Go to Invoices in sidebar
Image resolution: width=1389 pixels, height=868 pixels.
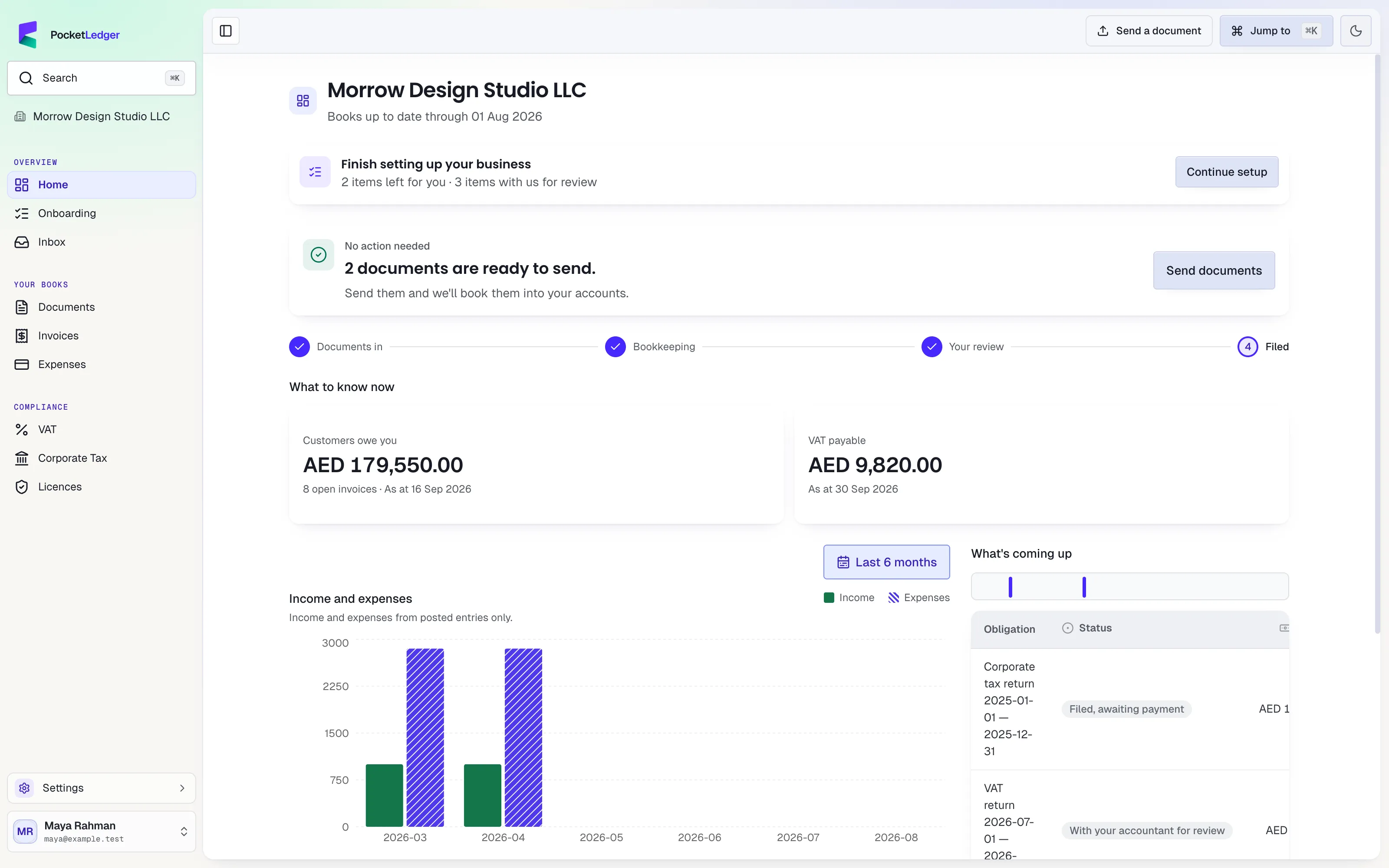coord(102,336)
